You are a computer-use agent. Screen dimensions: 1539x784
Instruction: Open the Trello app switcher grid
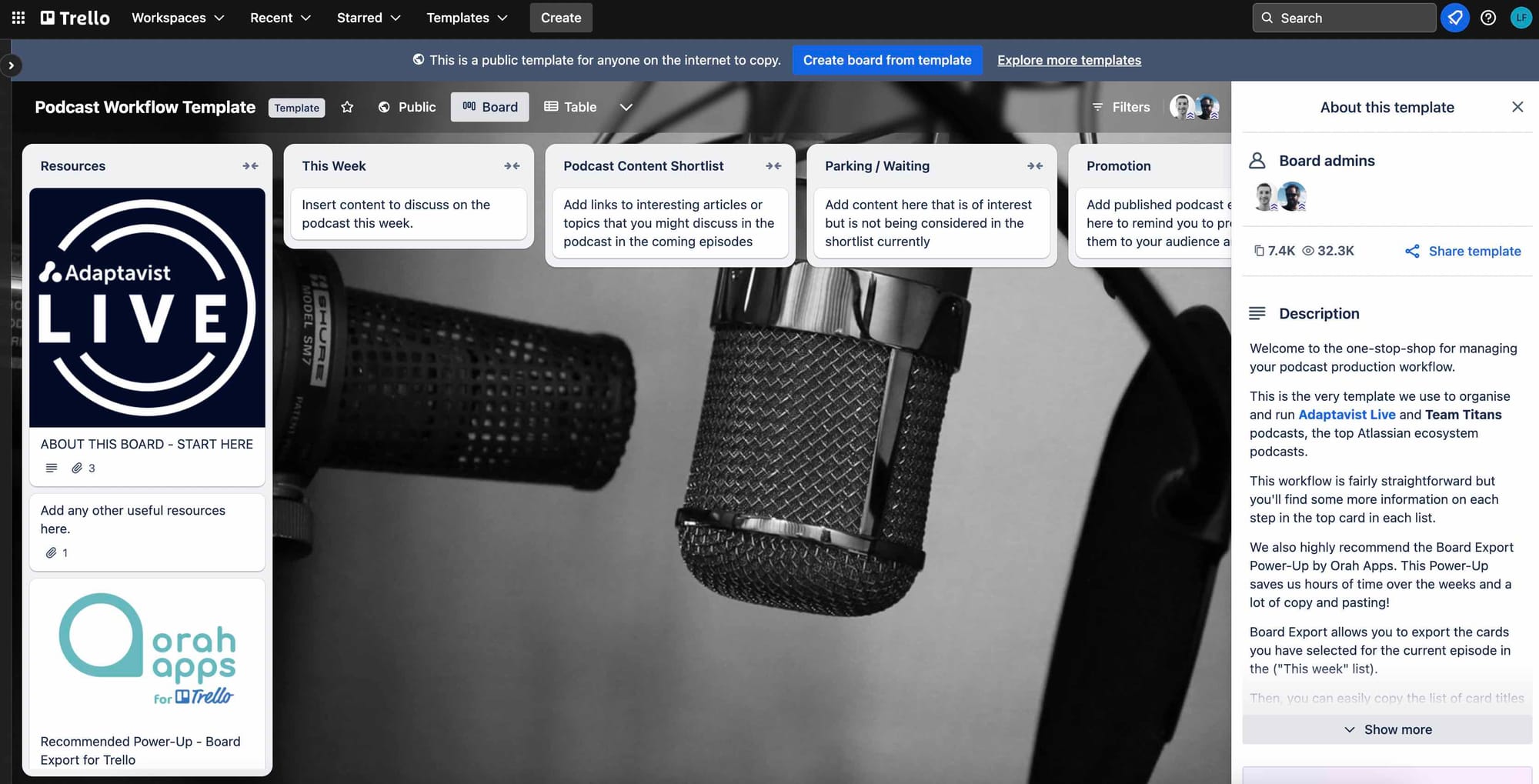point(18,18)
